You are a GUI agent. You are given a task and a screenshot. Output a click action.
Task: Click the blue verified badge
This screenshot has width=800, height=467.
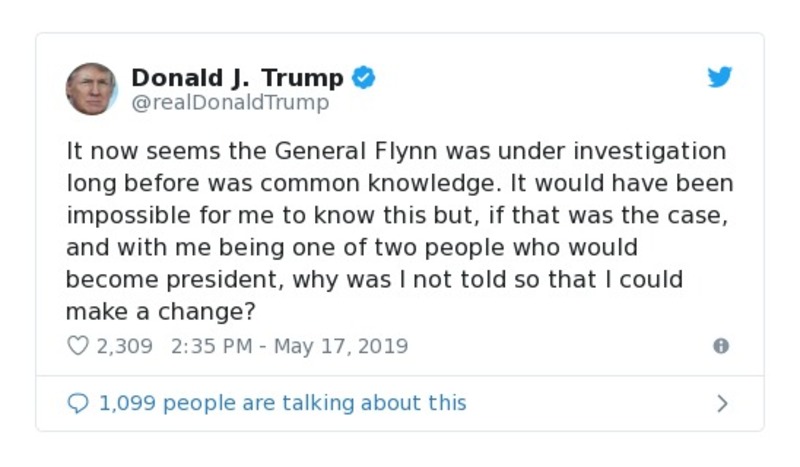coord(364,78)
